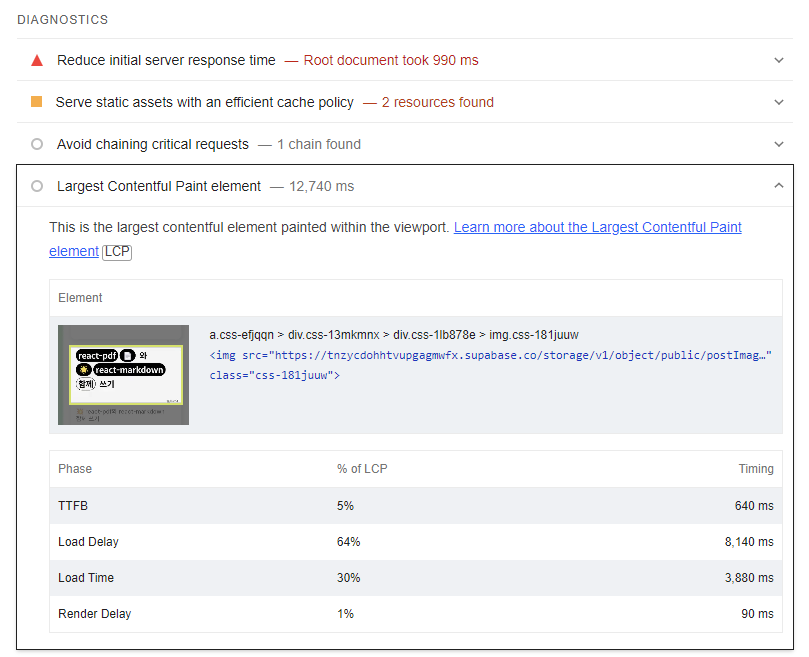Click the grey circle beside Avoid chaining critical requests
This screenshot has width=809, height=657.
[x=37, y=144]
